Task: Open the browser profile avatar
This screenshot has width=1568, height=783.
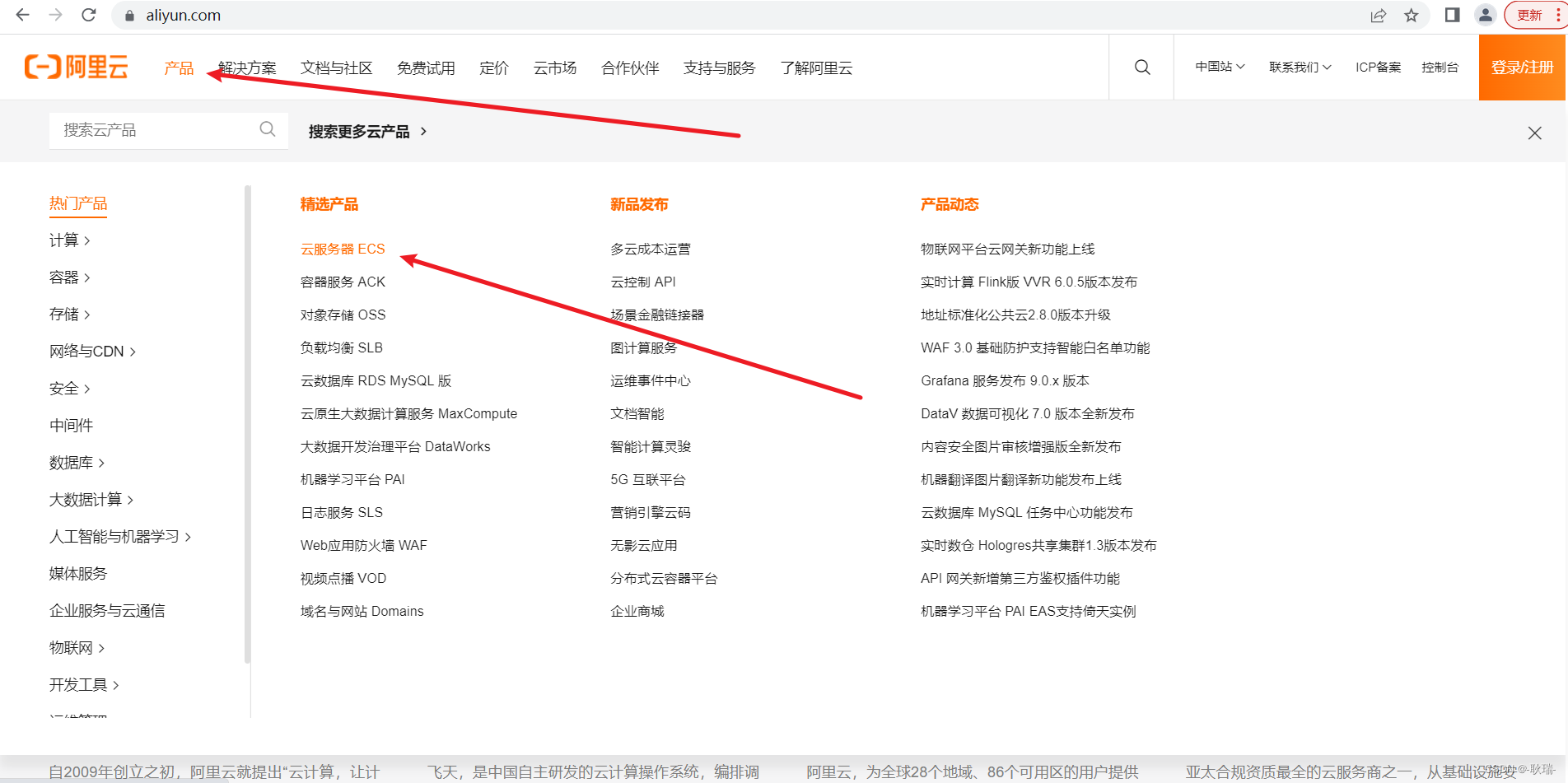Action: point(1485,15)
